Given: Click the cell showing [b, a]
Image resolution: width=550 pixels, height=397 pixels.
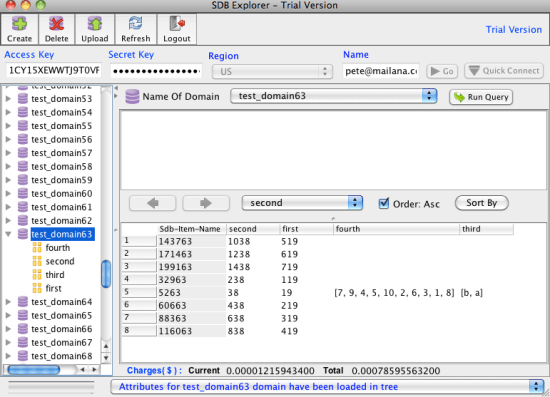Looking at the screenshot, I should click(486, 292).
